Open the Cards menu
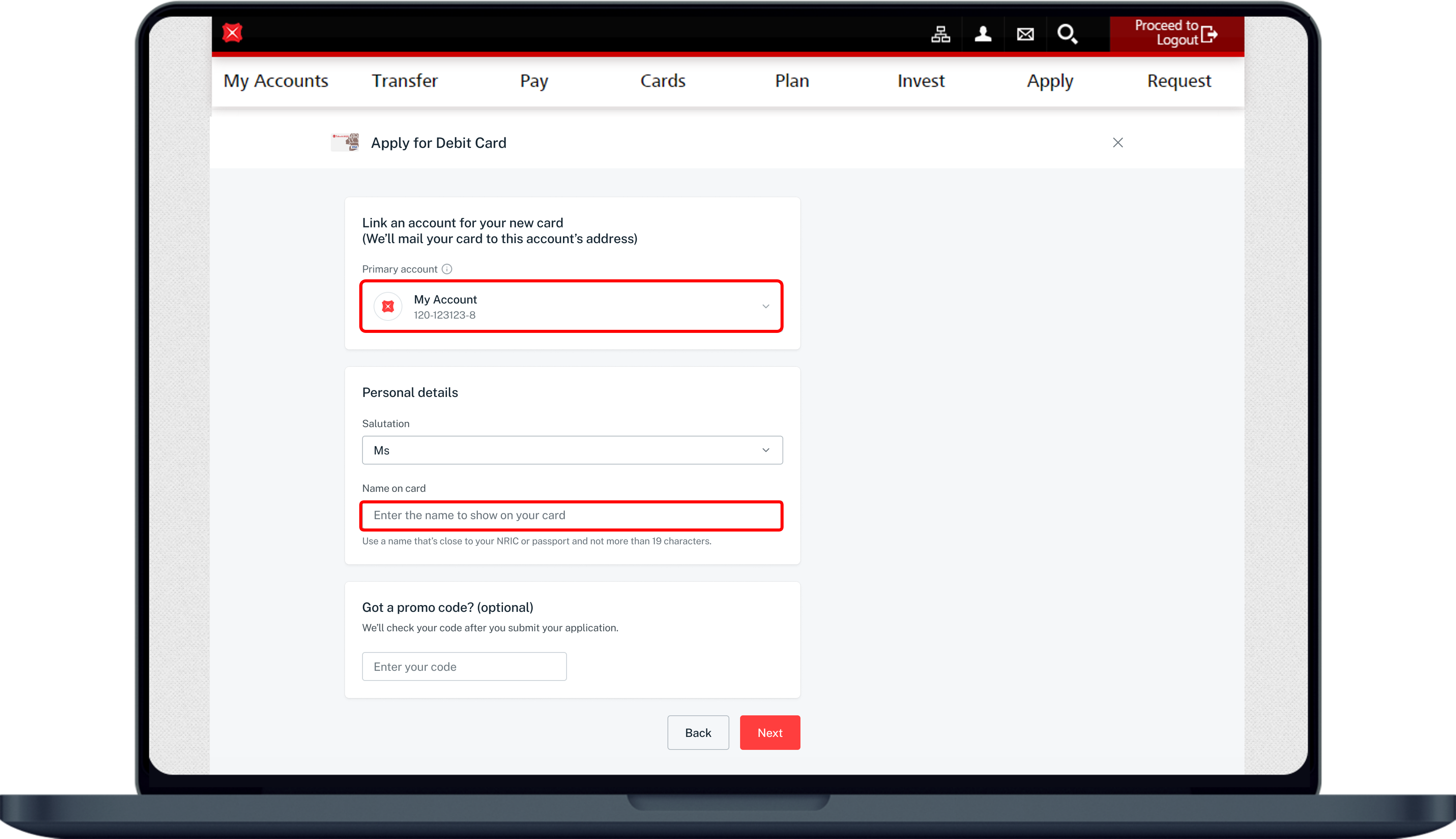 click(662, 81)
